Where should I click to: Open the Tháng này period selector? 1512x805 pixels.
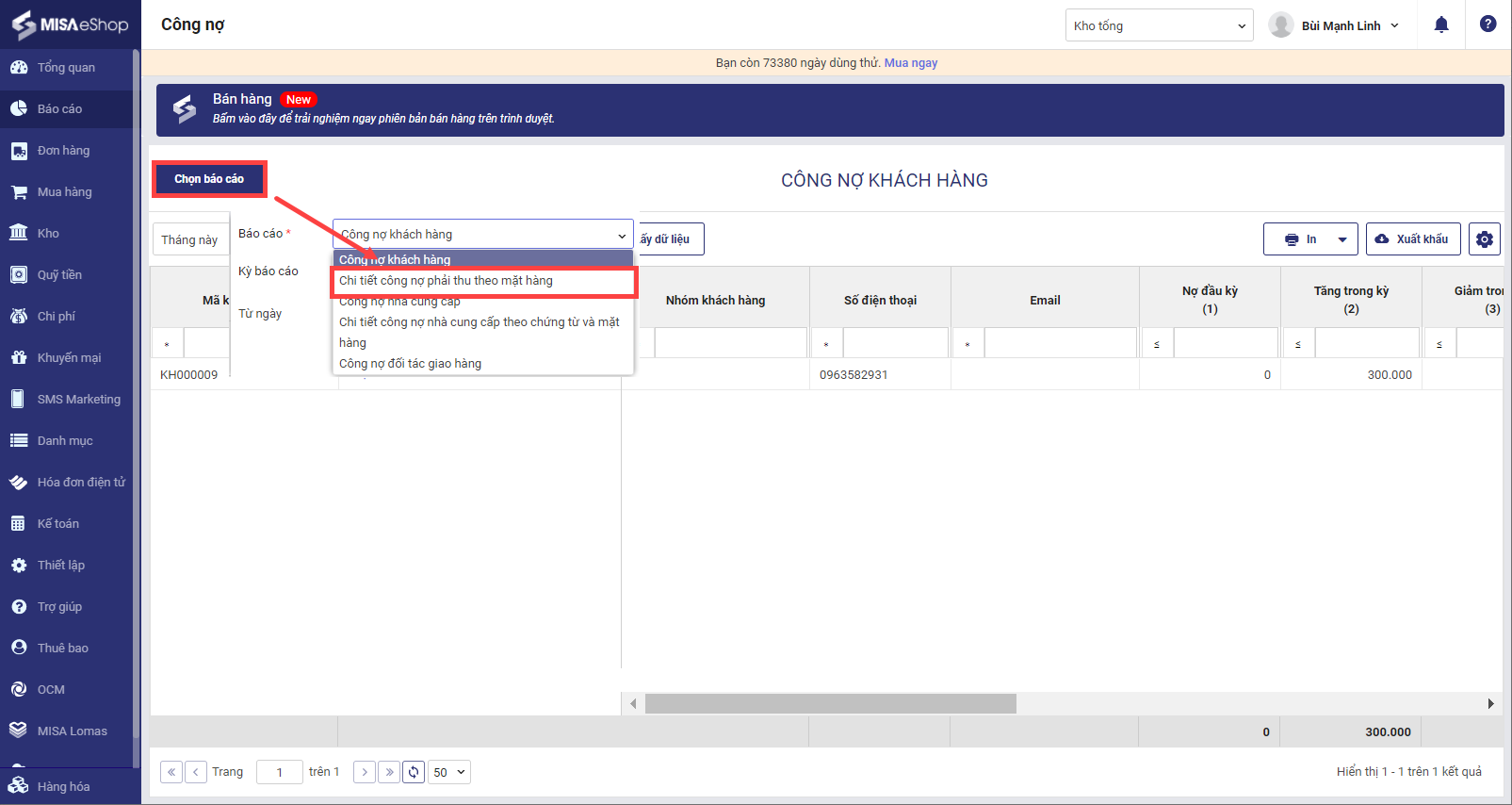coord(191,239)
